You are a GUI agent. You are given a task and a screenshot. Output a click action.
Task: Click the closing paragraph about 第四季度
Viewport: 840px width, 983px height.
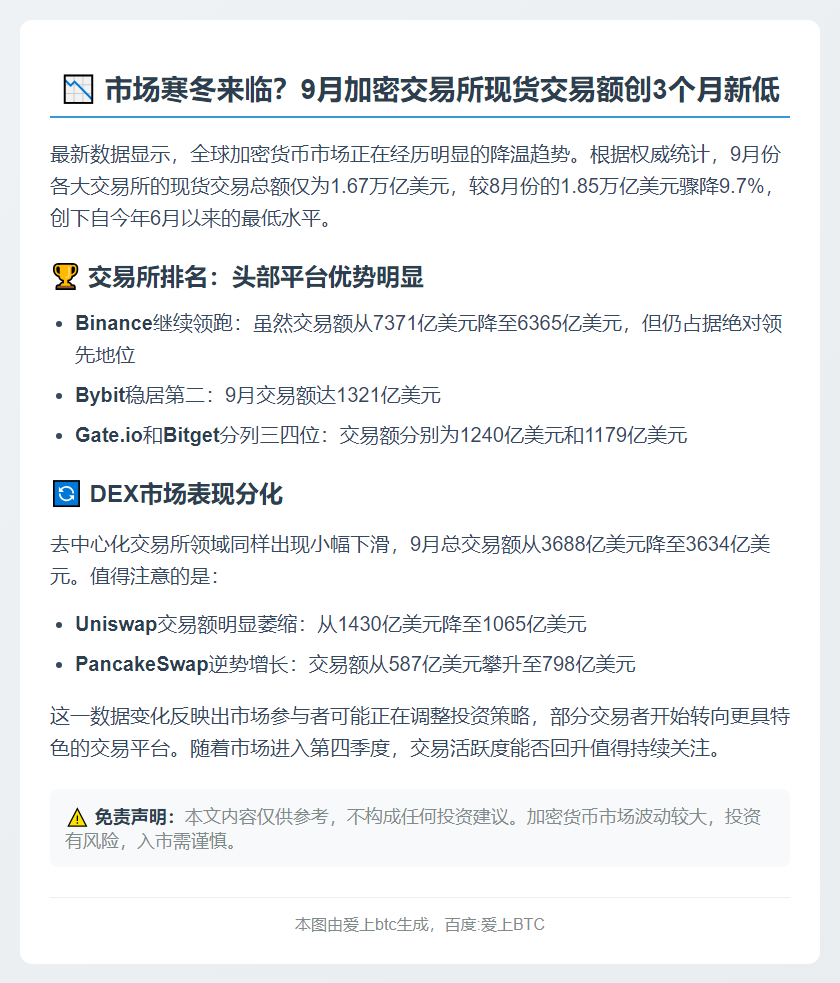420,732
